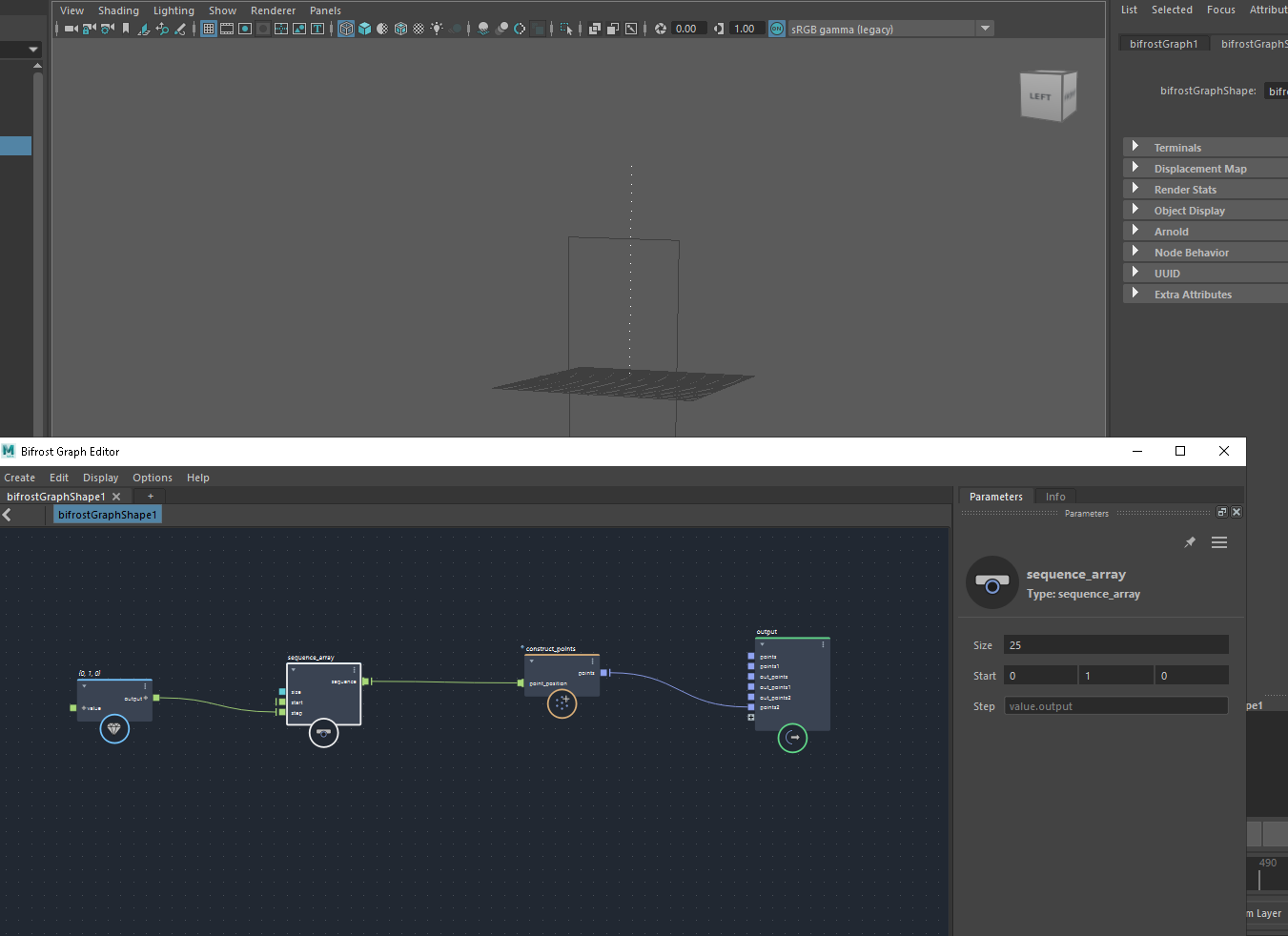Viewport: 1288px width, 936px height.
Task: Click the gamma reset icon
Action: coord(719,29)
